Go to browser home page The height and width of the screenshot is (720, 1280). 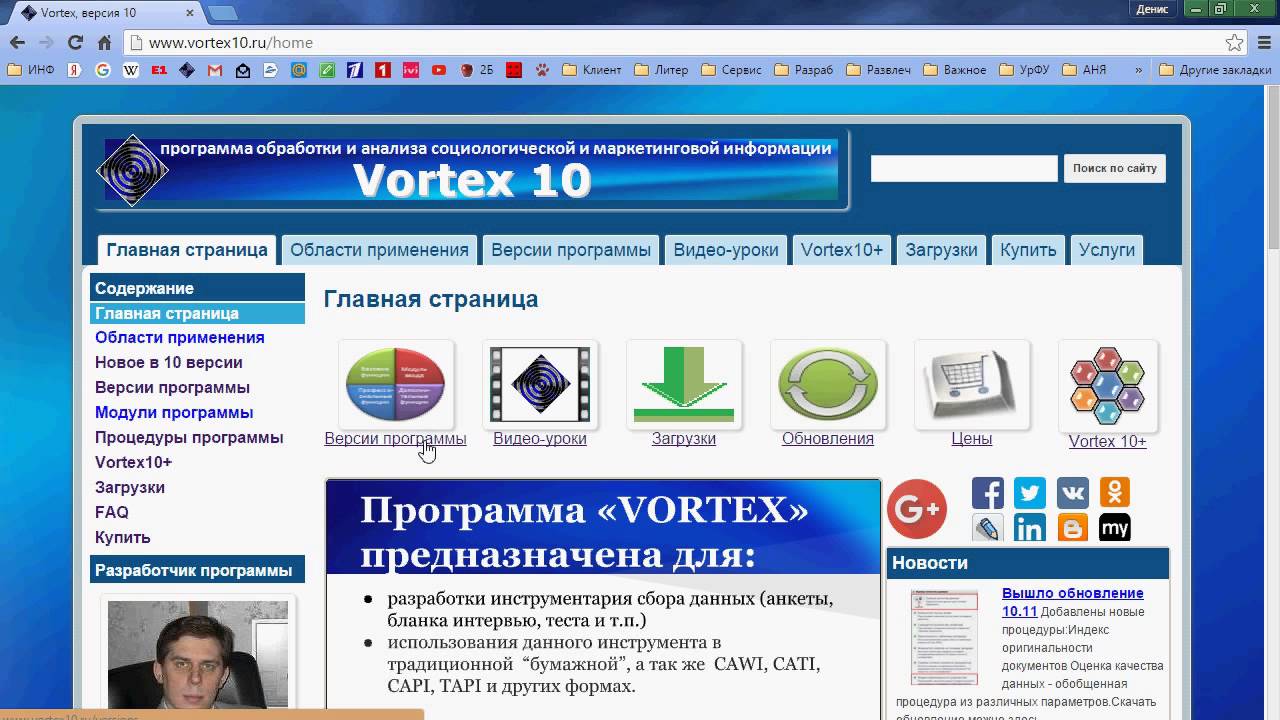click(104, 42)
